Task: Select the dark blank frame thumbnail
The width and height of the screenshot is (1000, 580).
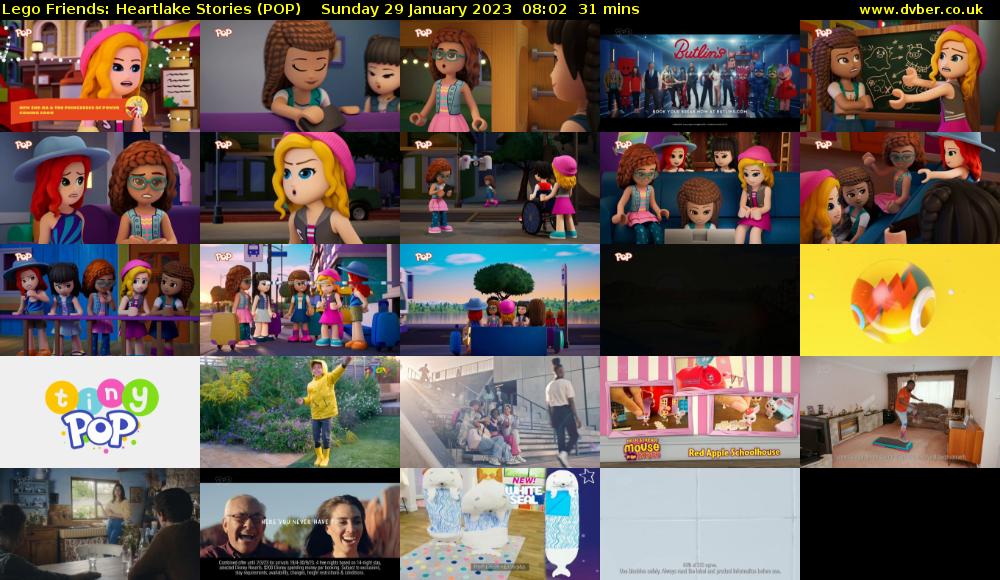Action: point(700,300)
